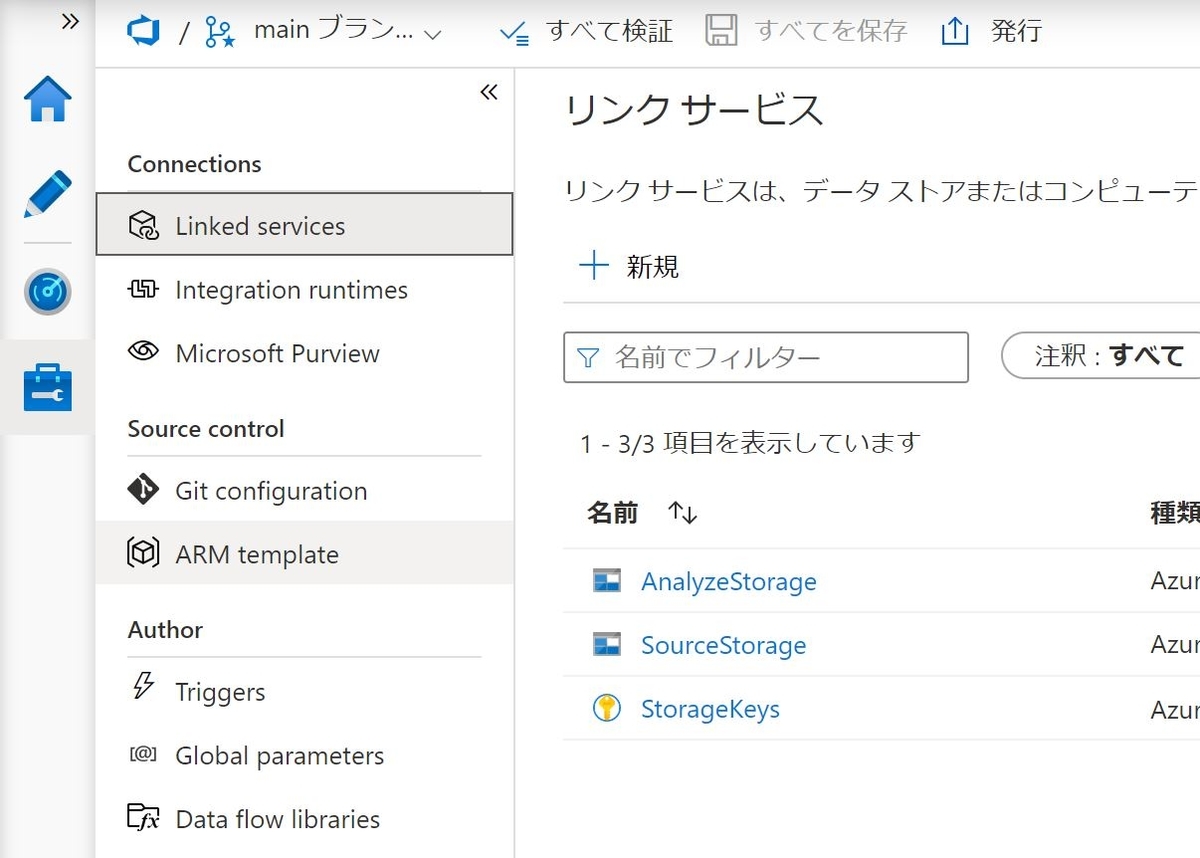Click the SourceStorage storage icon
The height and width of the screenshot is (858, 1200).
[607, 645]
